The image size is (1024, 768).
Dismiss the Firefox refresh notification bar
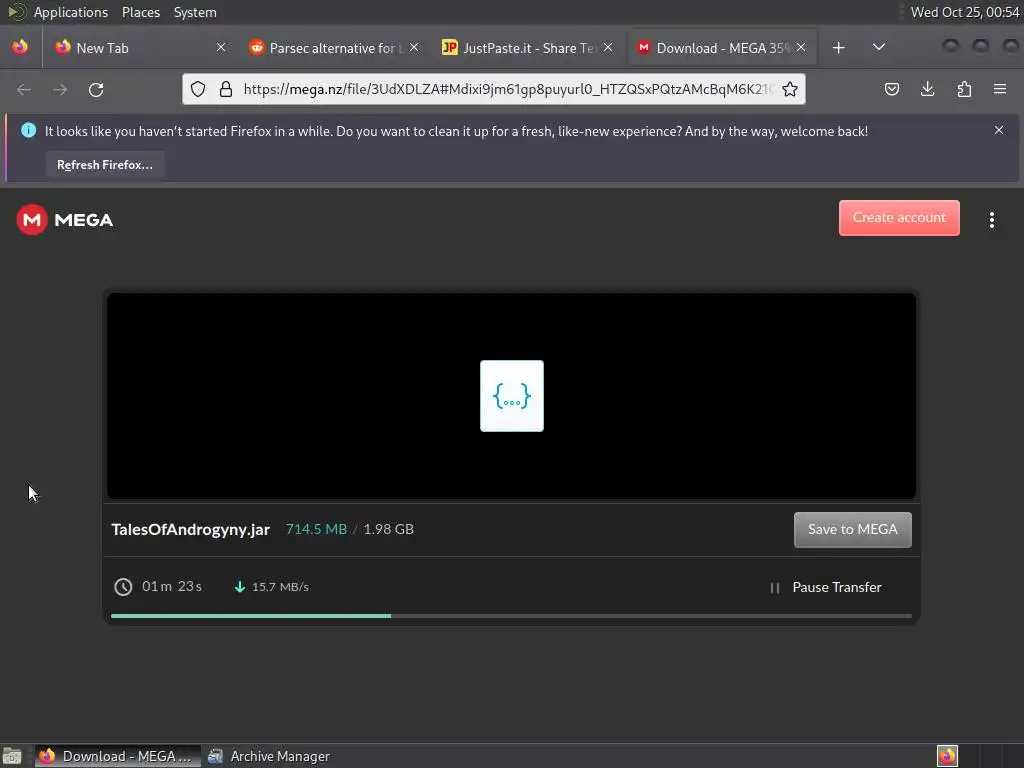click(x=999, y=130)
